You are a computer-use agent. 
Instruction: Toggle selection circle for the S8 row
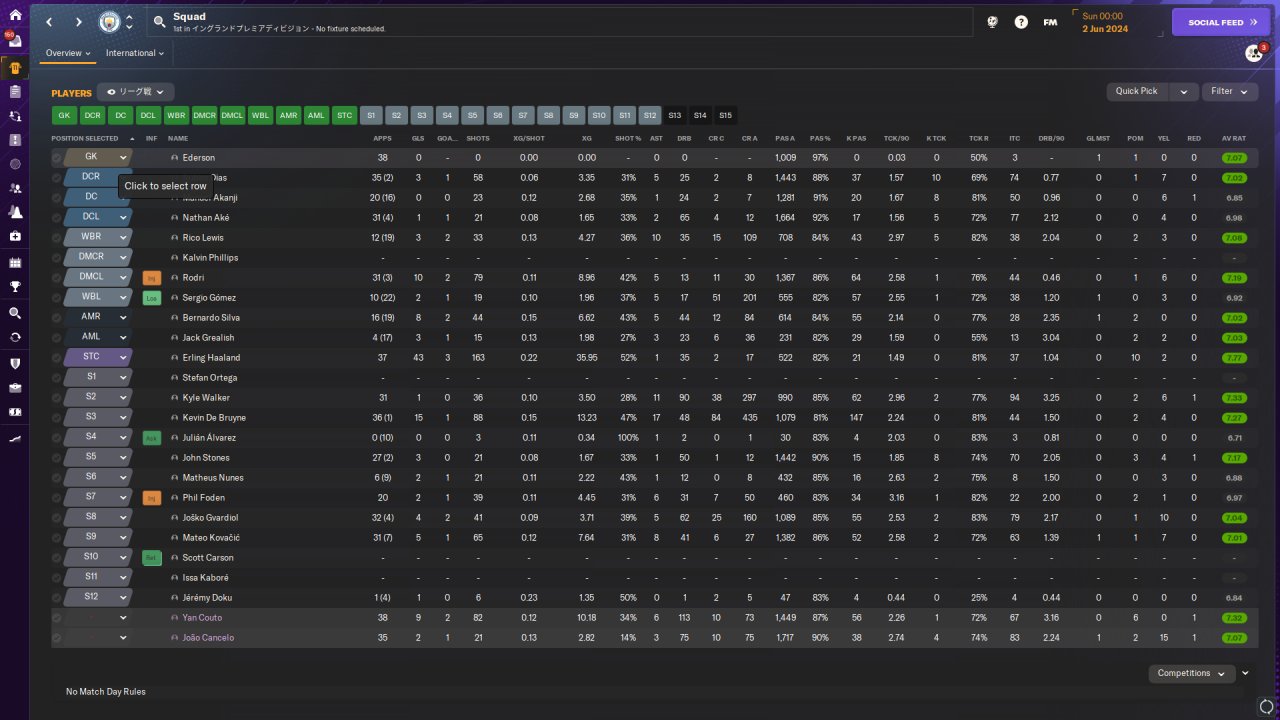coord(57,518)
